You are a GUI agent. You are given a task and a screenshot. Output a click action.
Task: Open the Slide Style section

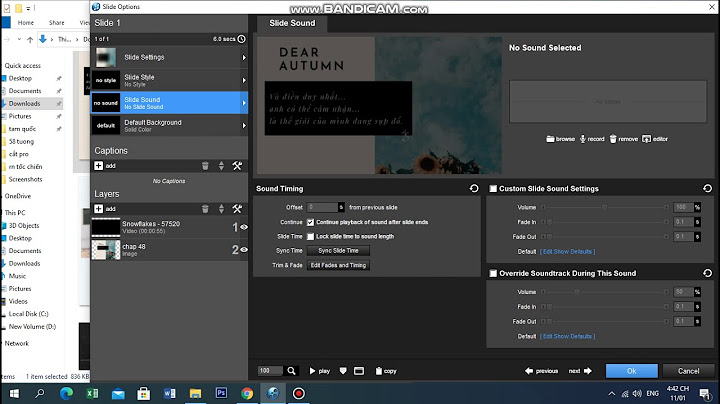pos(169,80)
